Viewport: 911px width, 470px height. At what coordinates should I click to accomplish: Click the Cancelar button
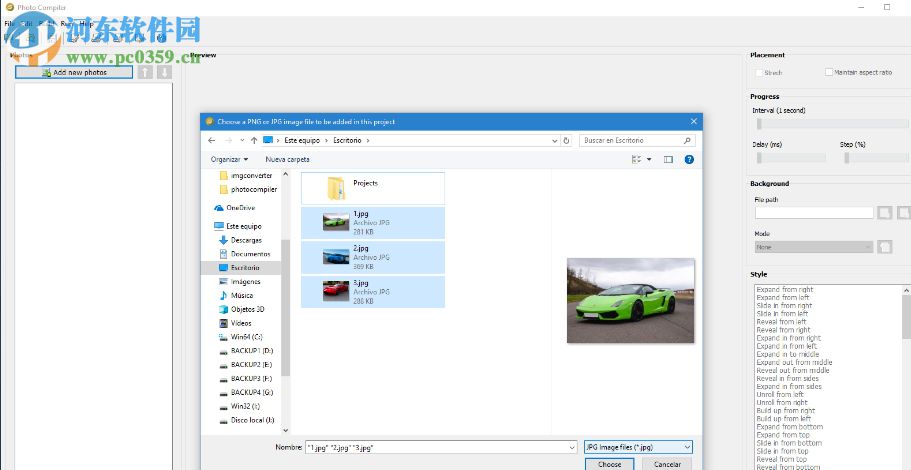pyautogui.click(x=668, y=464)
